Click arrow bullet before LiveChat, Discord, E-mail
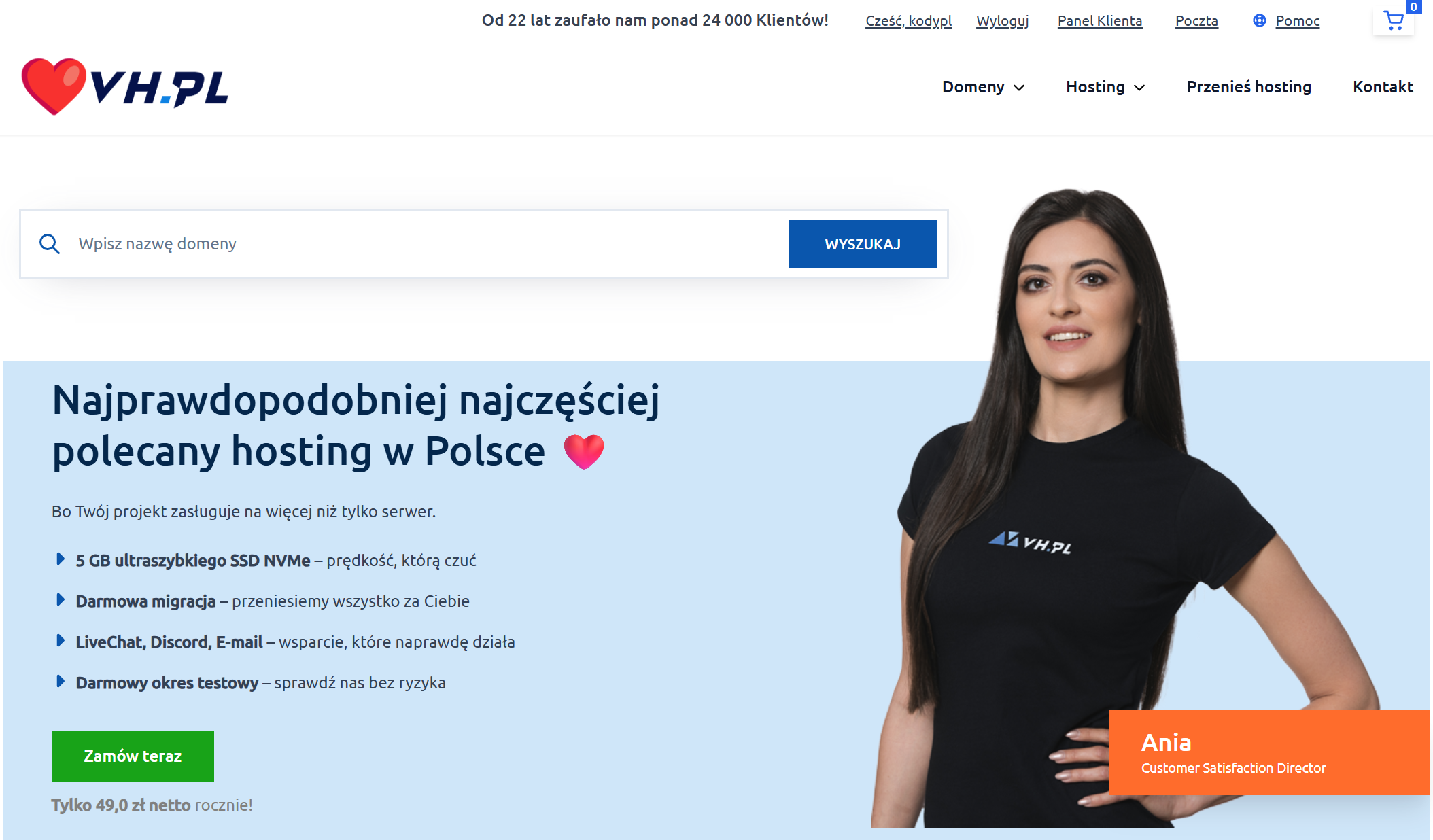The height and width of the screenshot is (840, 1433). pyautogui.click(x=61, y=641)
